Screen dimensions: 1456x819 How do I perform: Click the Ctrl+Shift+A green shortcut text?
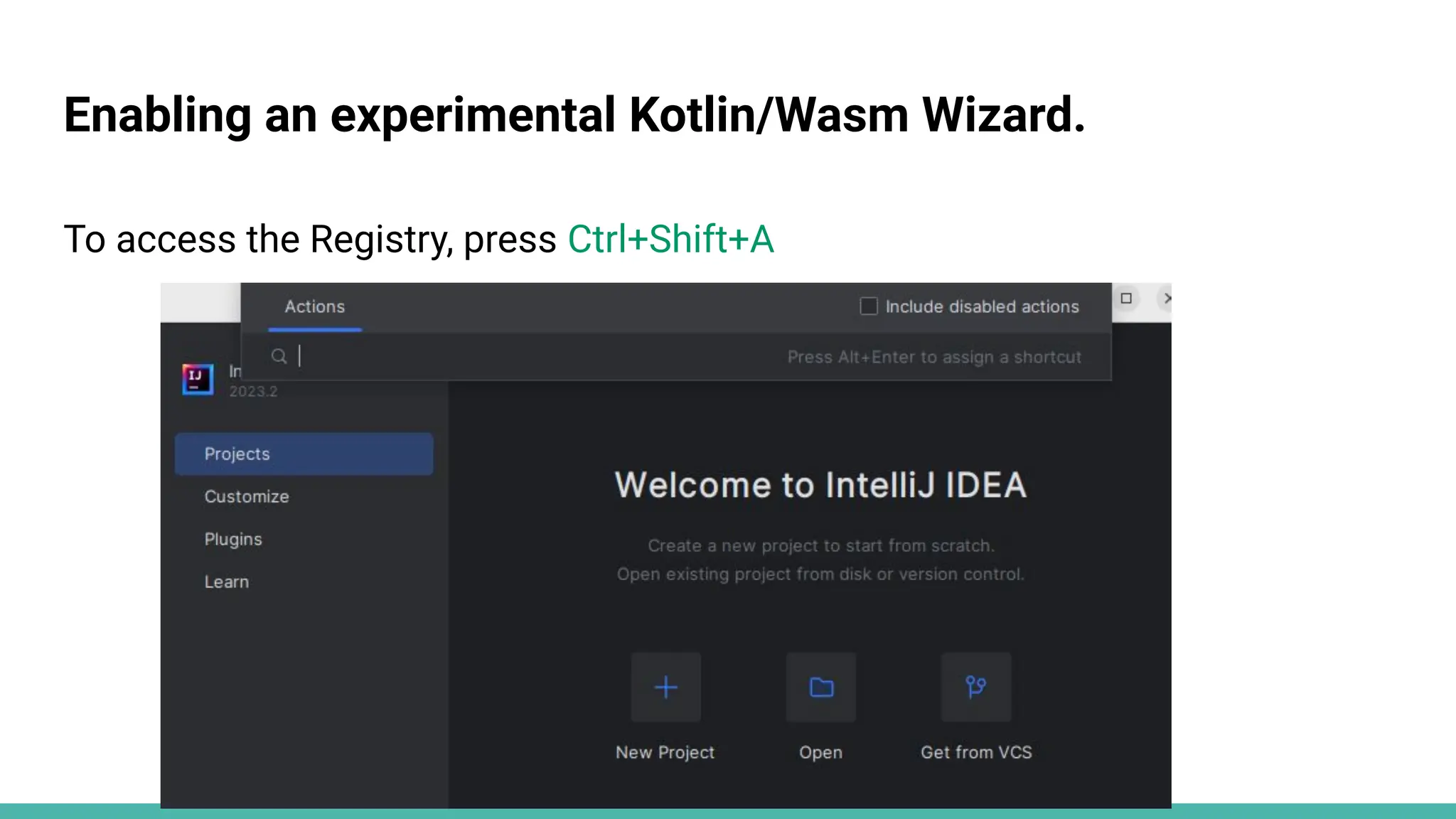pyautogui.click(x=670, y=239)
